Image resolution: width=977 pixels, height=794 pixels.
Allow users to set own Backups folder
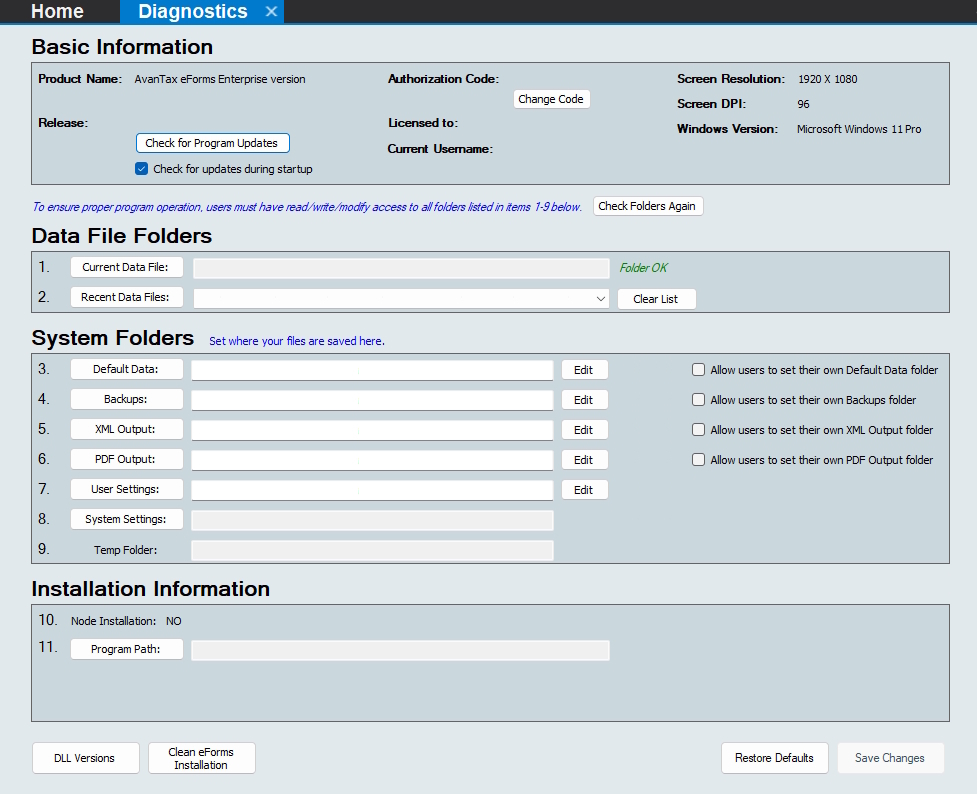point(699,400)
